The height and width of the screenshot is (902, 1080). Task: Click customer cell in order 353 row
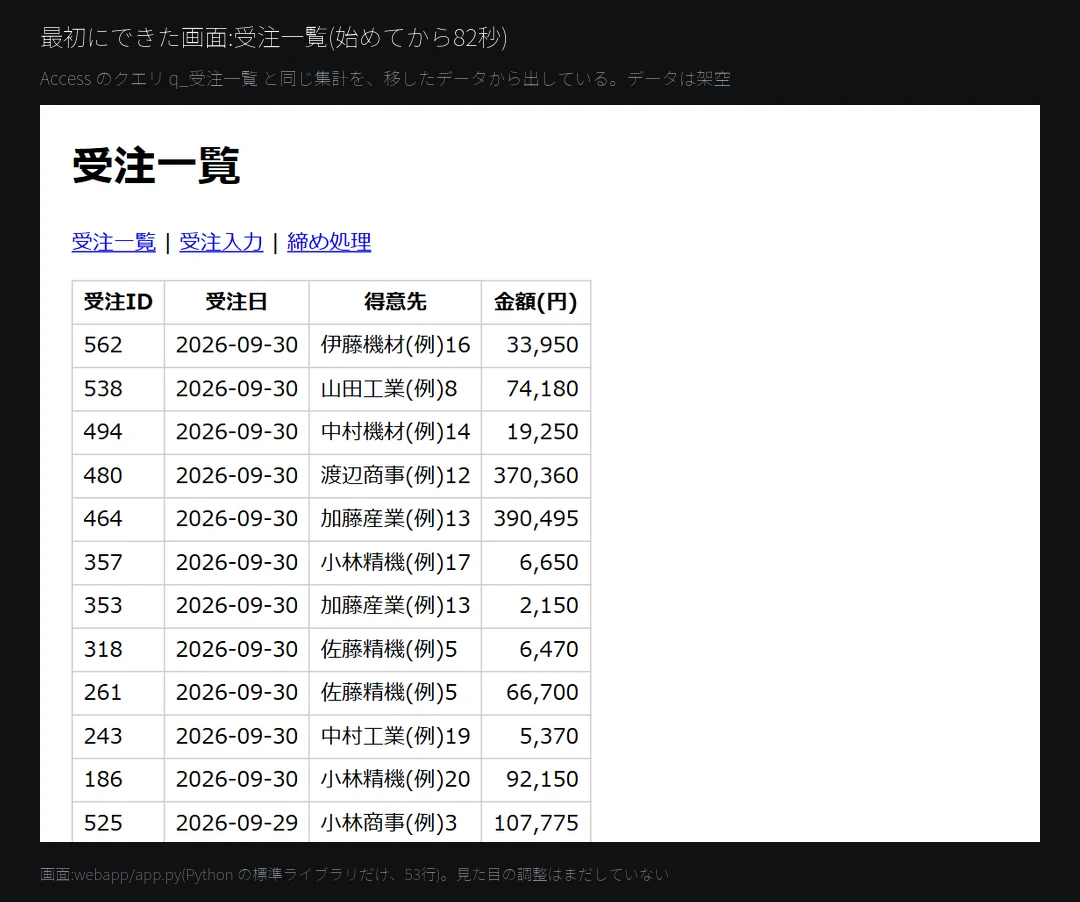[x=395, y=605]
